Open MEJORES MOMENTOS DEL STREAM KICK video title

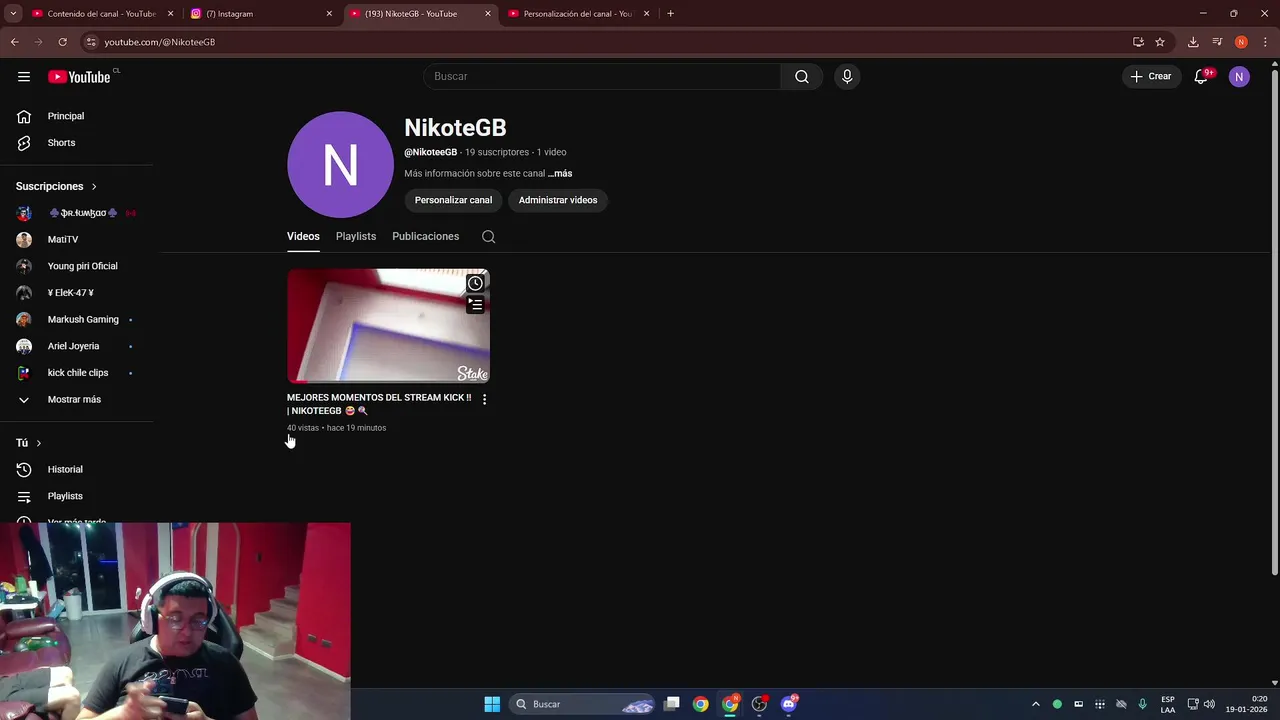click(379, 404)
